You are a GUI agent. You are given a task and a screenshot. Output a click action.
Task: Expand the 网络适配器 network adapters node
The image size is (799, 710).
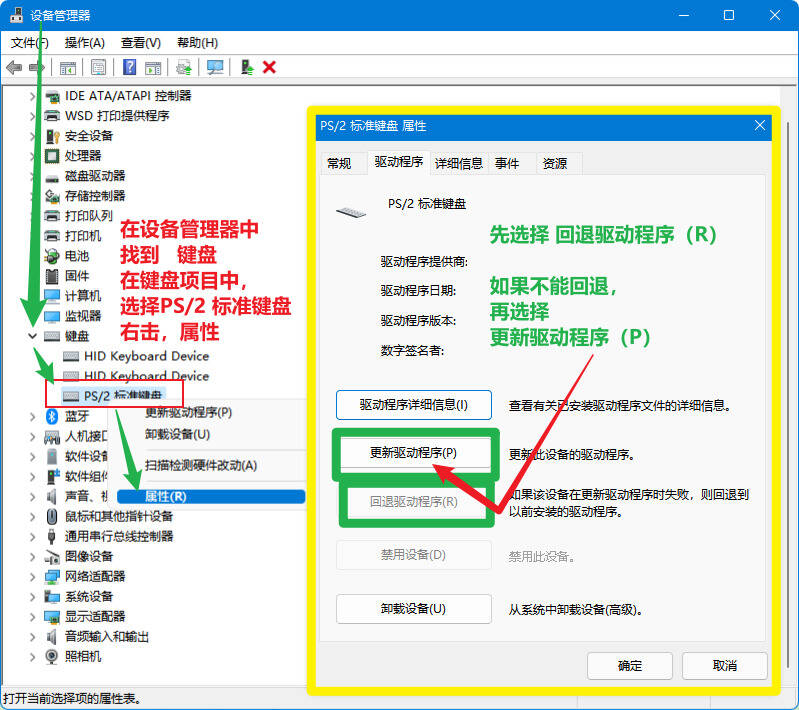(x=33, y=576)
